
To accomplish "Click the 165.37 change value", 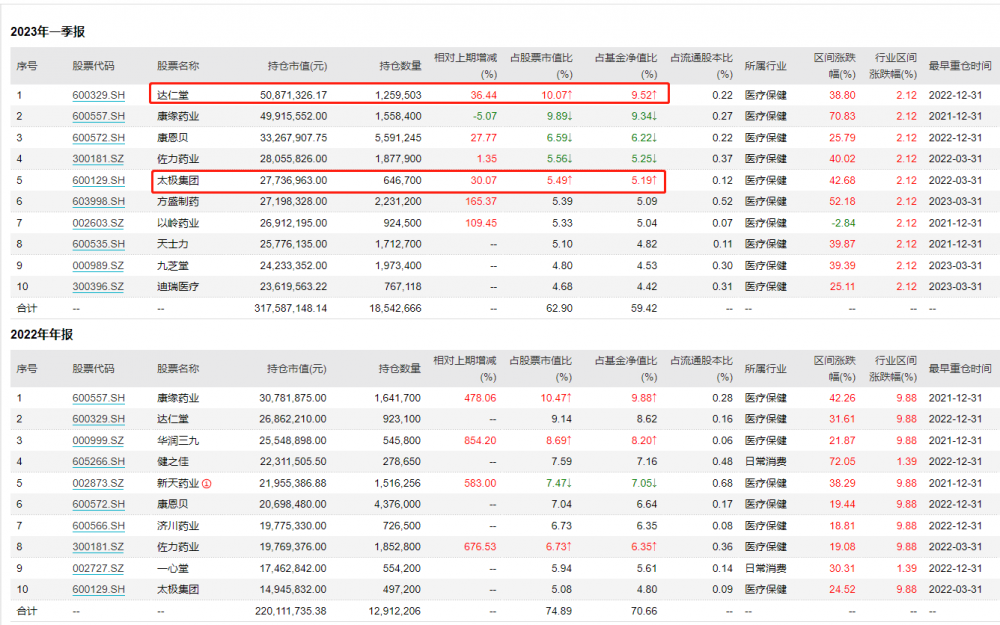I will click(x=481, y=202).
